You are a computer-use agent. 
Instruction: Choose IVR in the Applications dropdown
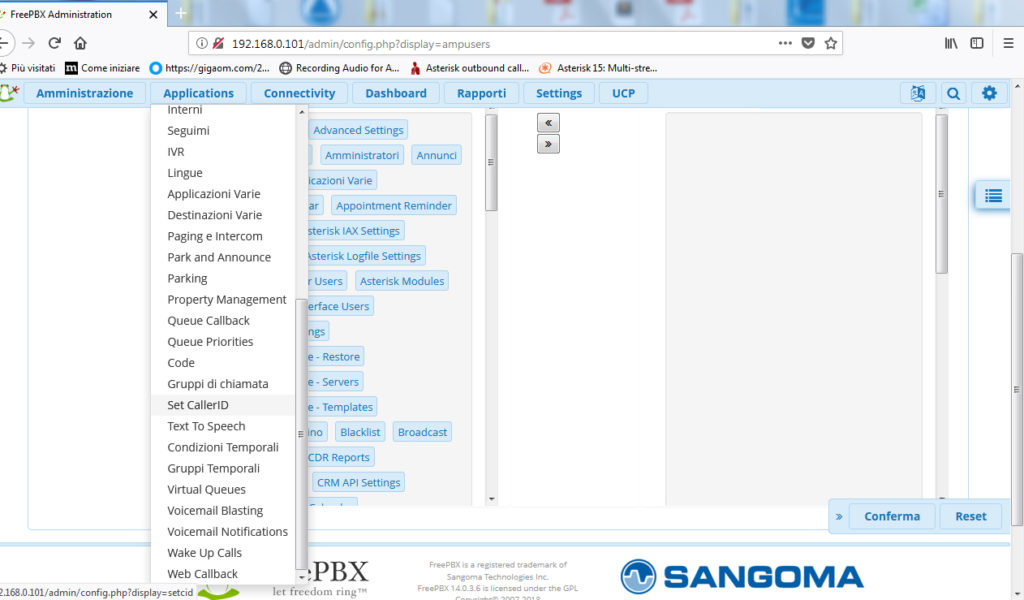[x=223, y=151]
